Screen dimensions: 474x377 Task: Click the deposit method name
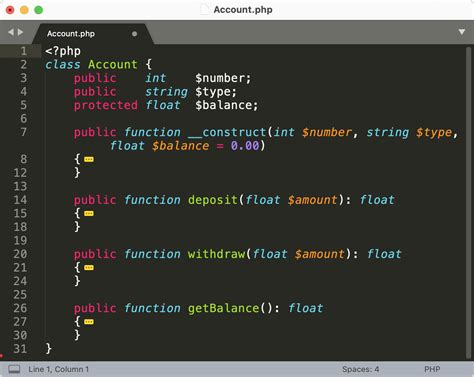pyautogui.click(x=213, y=200)
